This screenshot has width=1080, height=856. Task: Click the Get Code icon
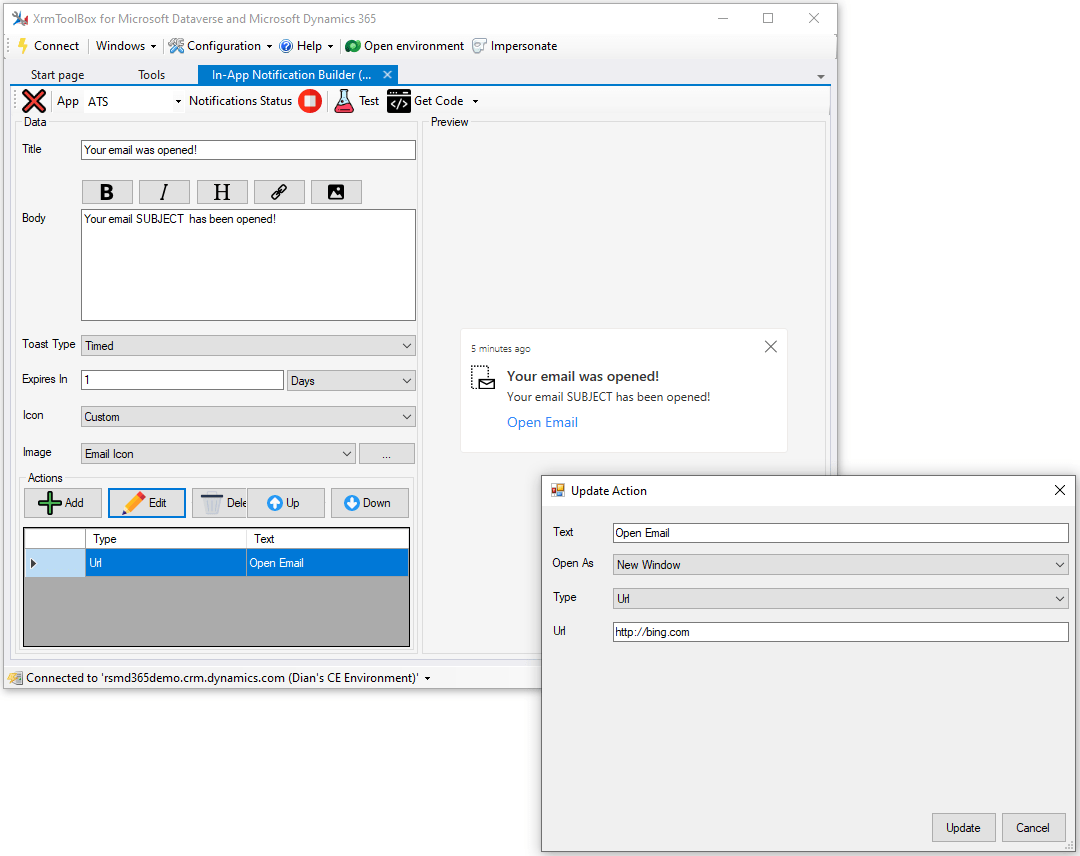[x=399, y=101]
